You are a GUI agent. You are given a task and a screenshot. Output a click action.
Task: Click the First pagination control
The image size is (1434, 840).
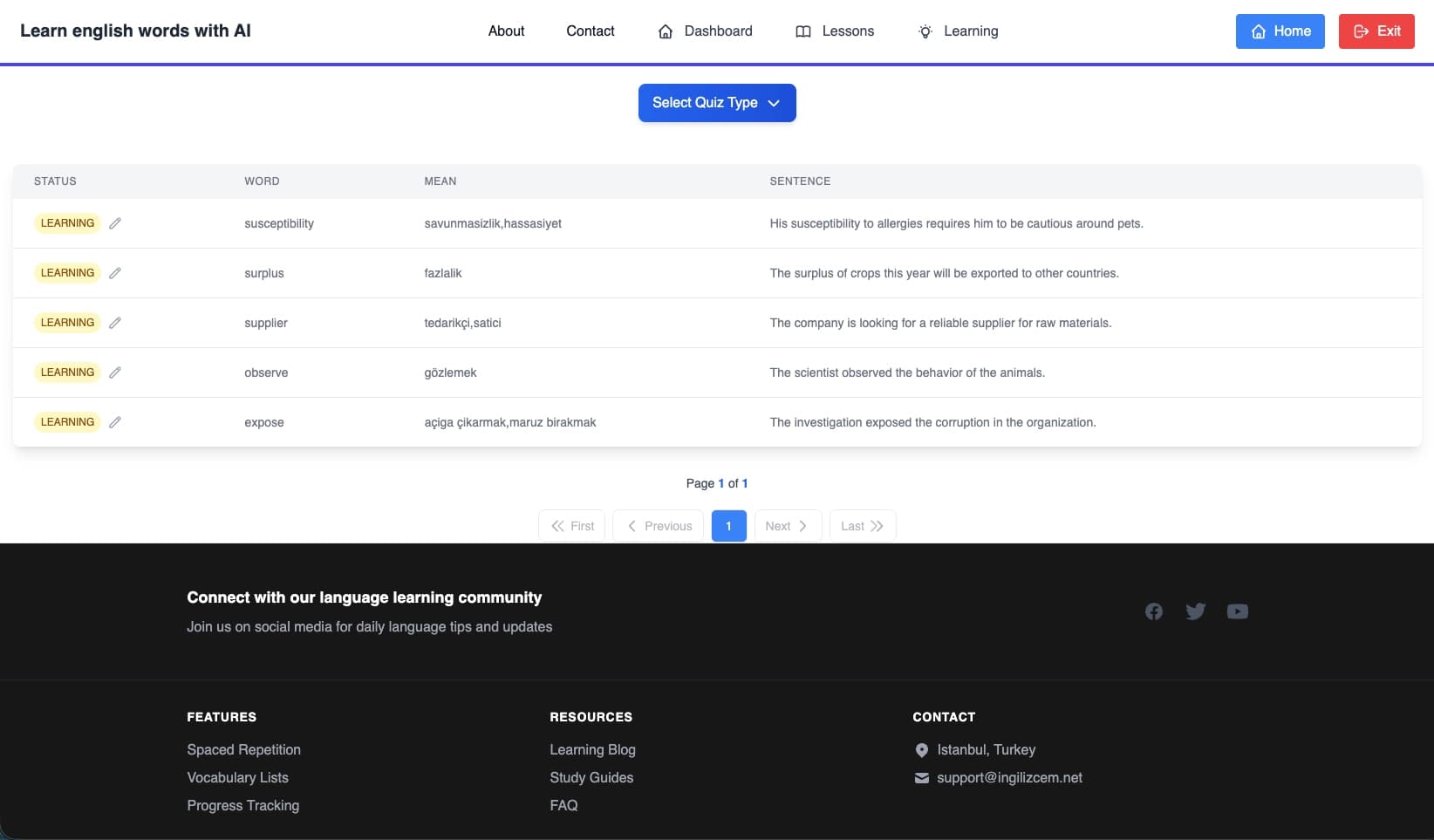[571, 525]
